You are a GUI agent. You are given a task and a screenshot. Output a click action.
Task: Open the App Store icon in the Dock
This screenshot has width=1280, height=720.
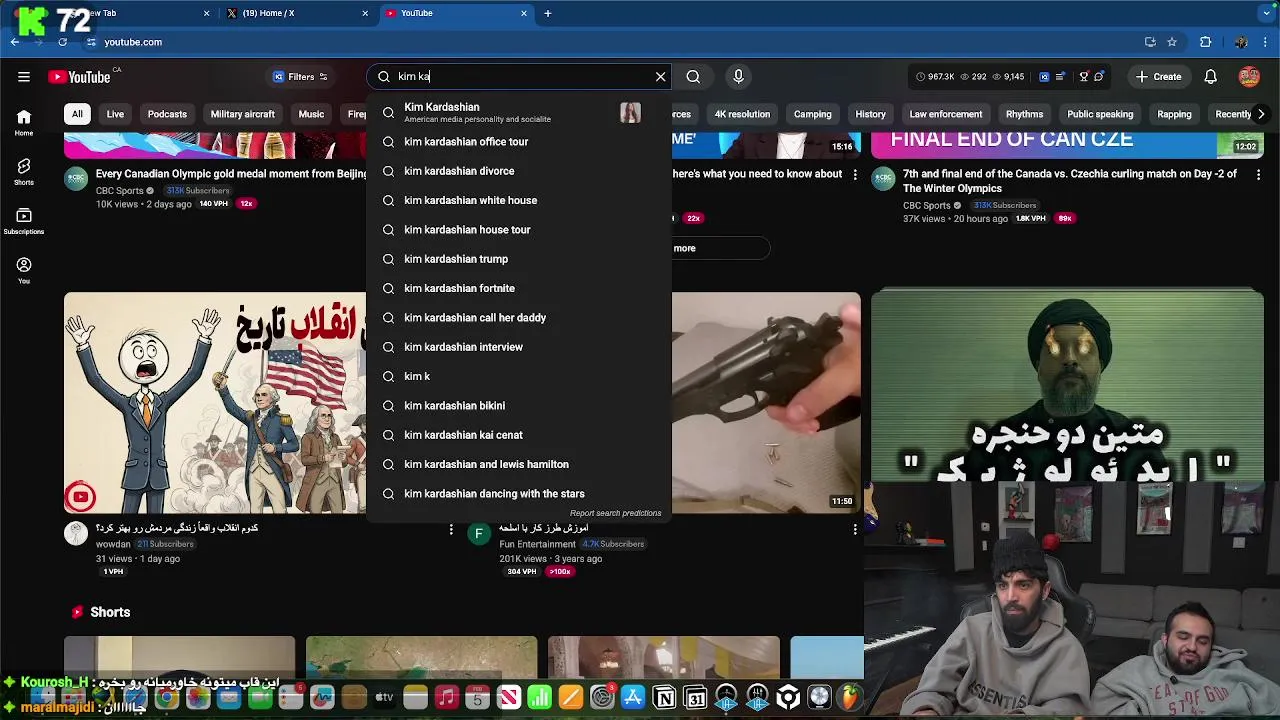click(x=633, y=697)
